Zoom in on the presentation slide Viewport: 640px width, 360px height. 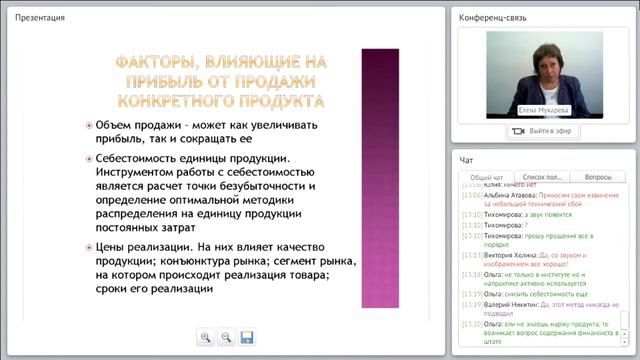205,337
